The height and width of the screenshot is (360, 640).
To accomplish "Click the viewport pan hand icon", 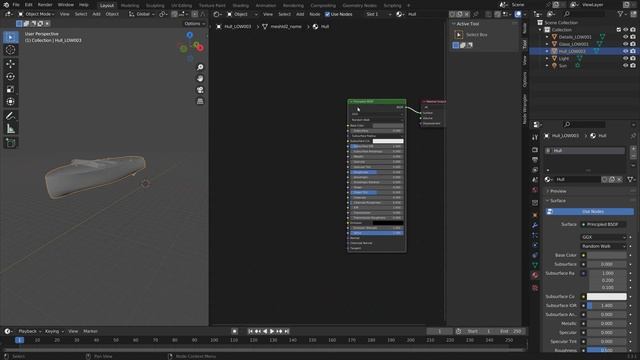I will pos(200,78).
